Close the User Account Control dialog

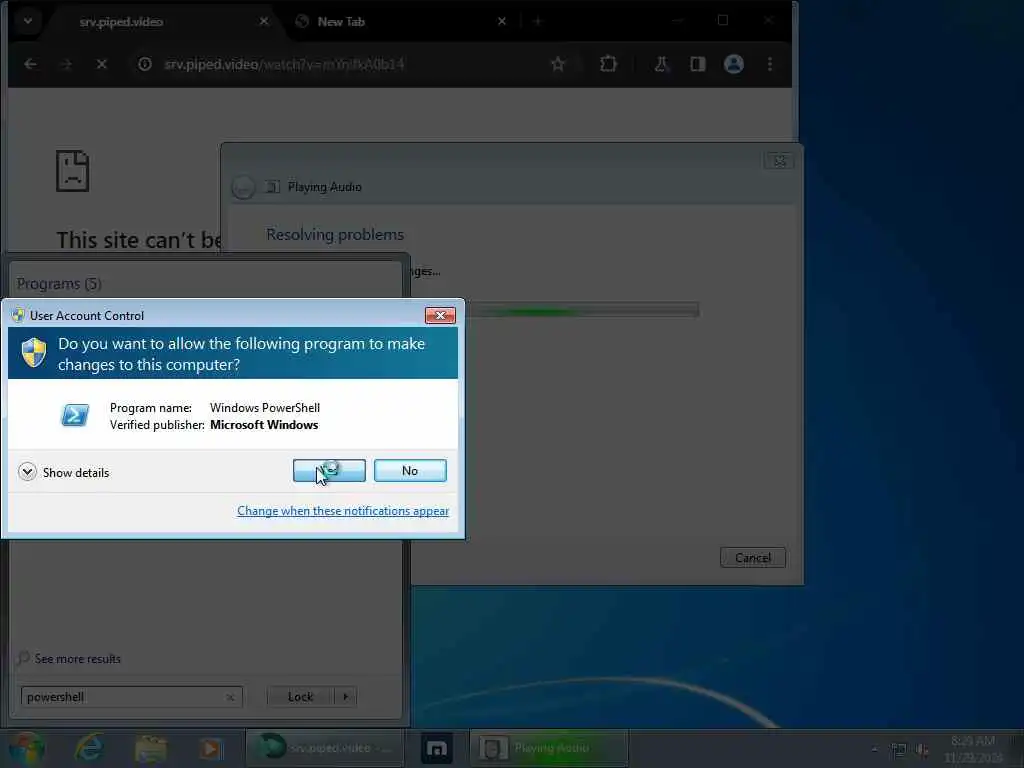point(440,315)
